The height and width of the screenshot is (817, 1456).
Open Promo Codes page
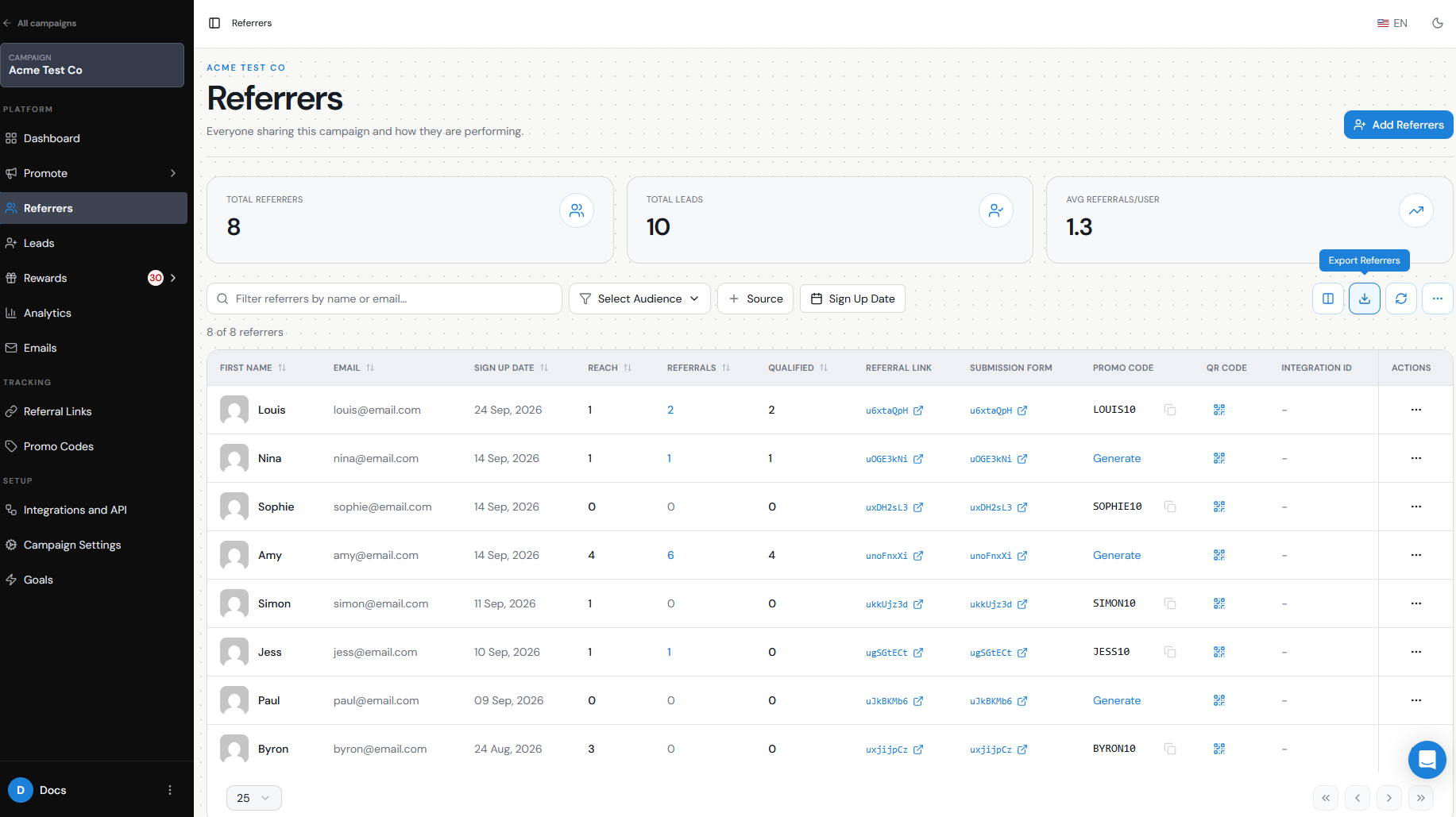pyautogui.click(x=94, y=446)
